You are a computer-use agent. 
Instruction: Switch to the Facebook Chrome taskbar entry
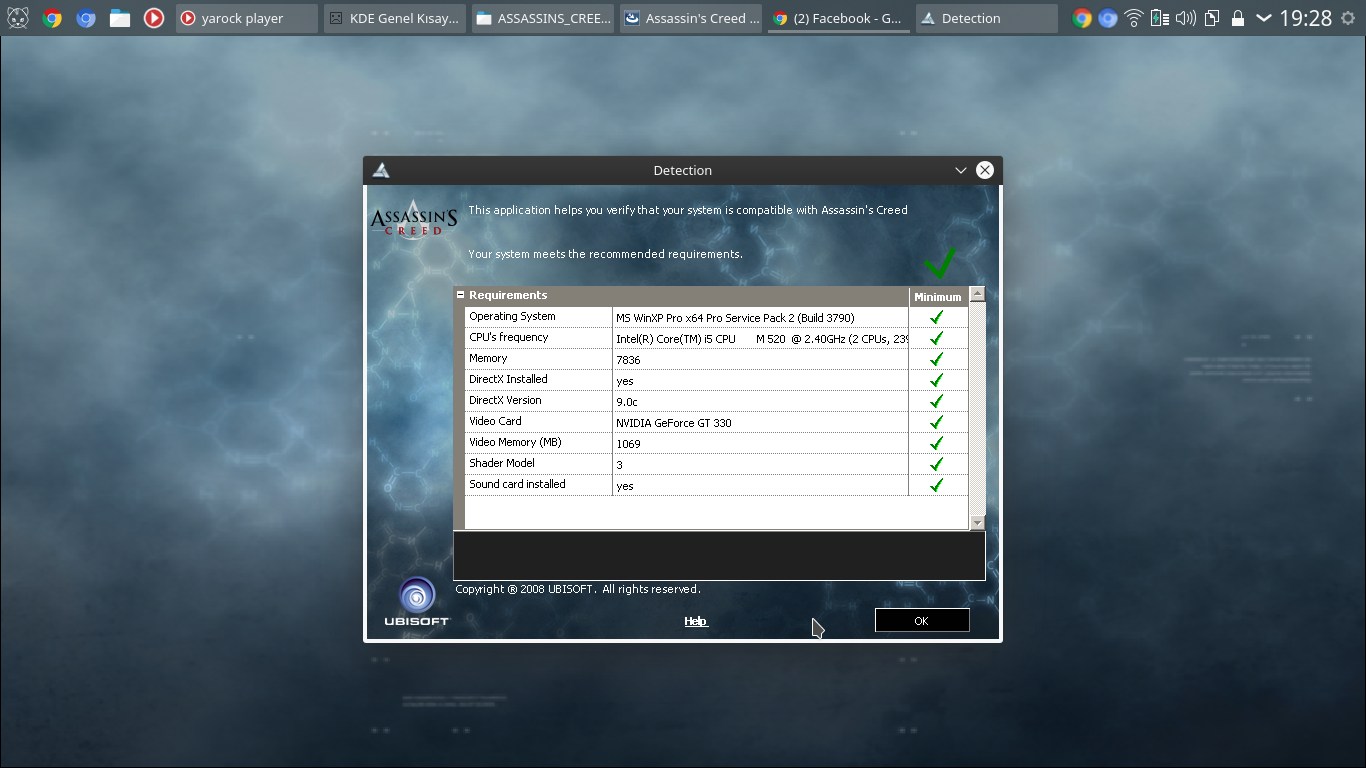[839, 18]
